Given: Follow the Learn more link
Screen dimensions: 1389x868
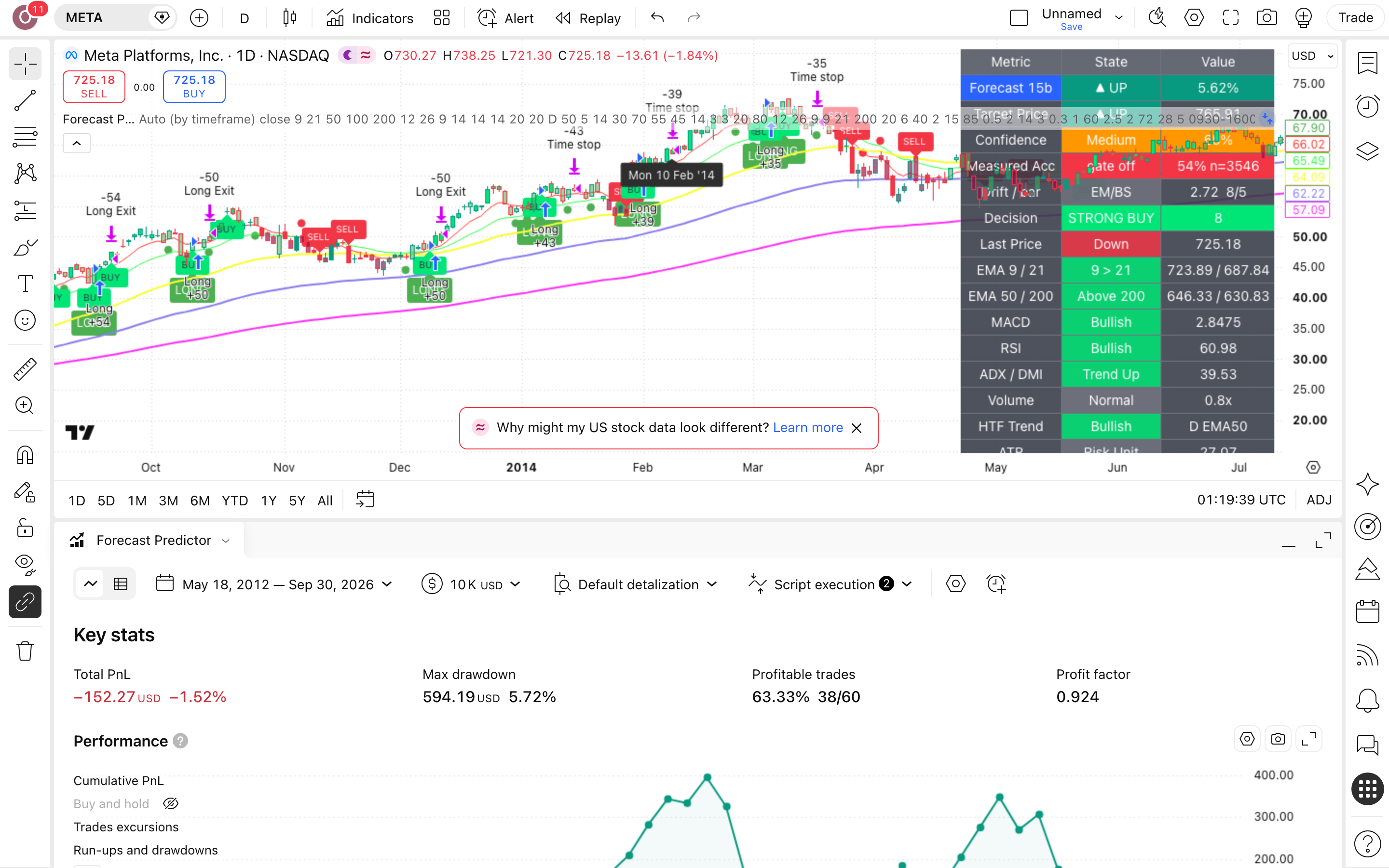Looking at the screenshot, I should 807,428.
